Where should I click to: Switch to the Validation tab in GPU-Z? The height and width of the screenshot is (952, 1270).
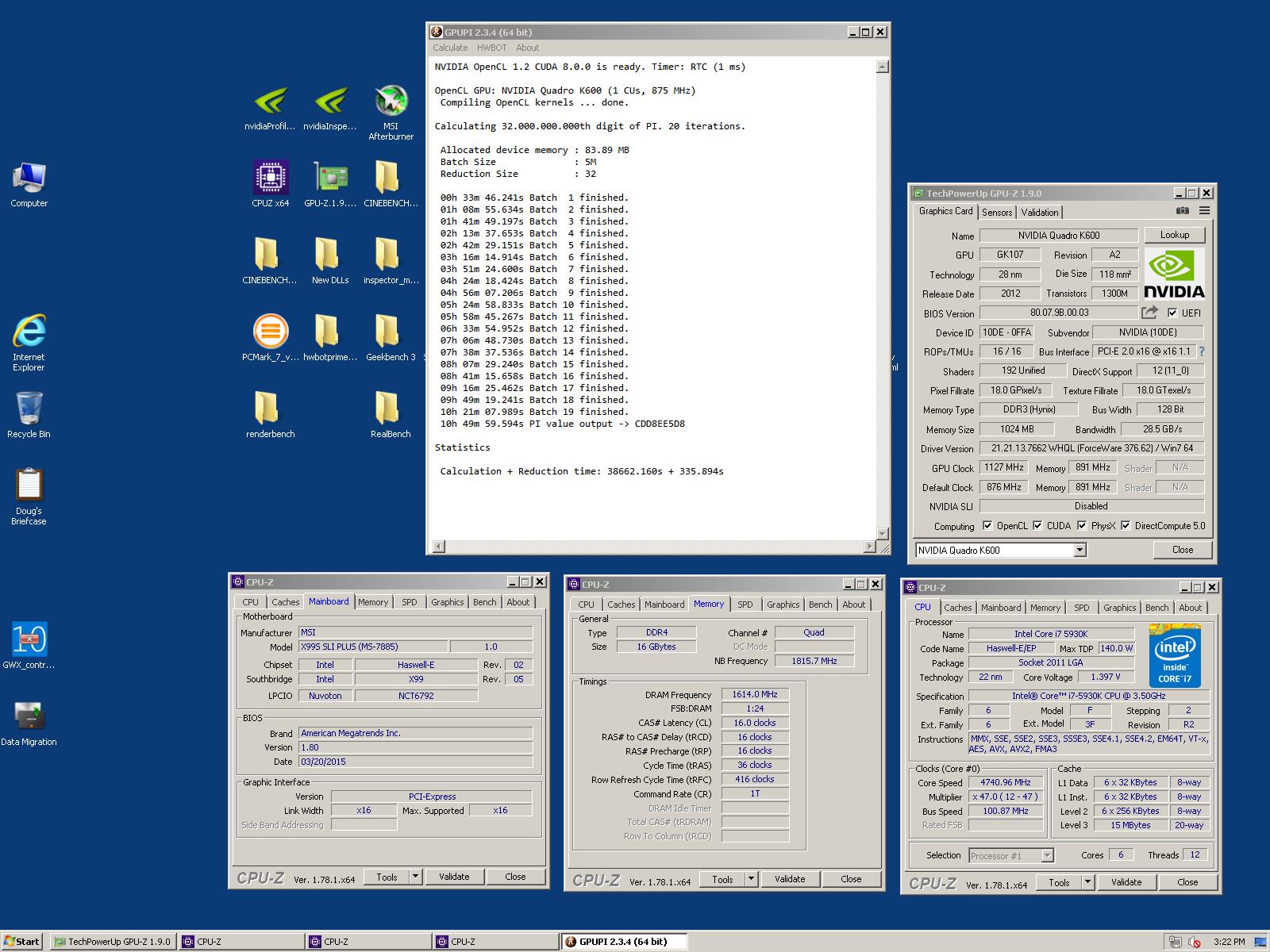tap(1039, 212)
